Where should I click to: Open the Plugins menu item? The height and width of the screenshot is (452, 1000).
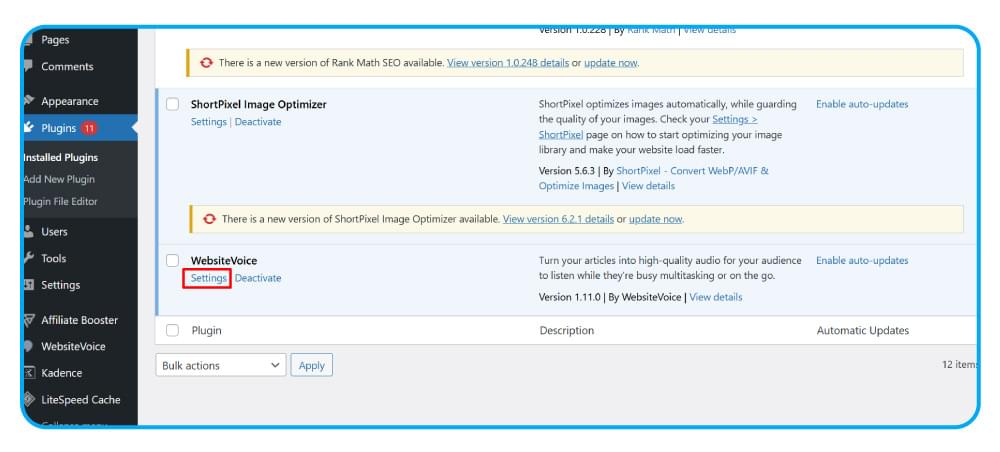(x=59, y=128)
